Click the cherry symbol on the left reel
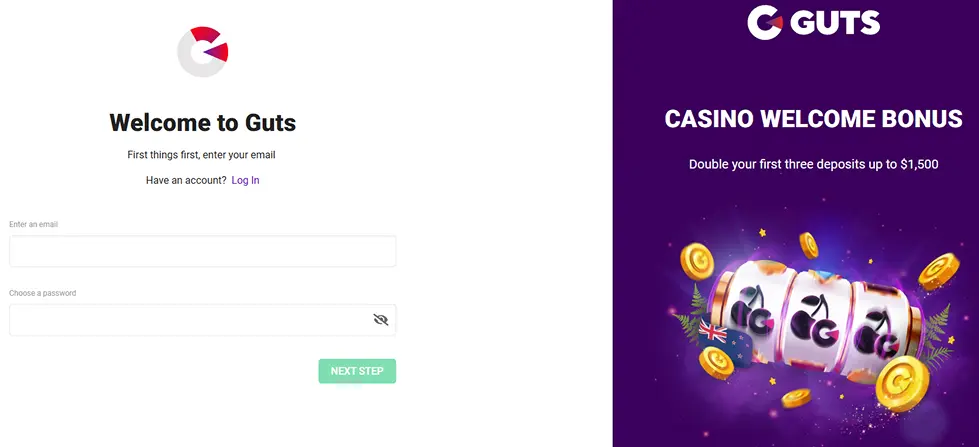 point(751,311)
